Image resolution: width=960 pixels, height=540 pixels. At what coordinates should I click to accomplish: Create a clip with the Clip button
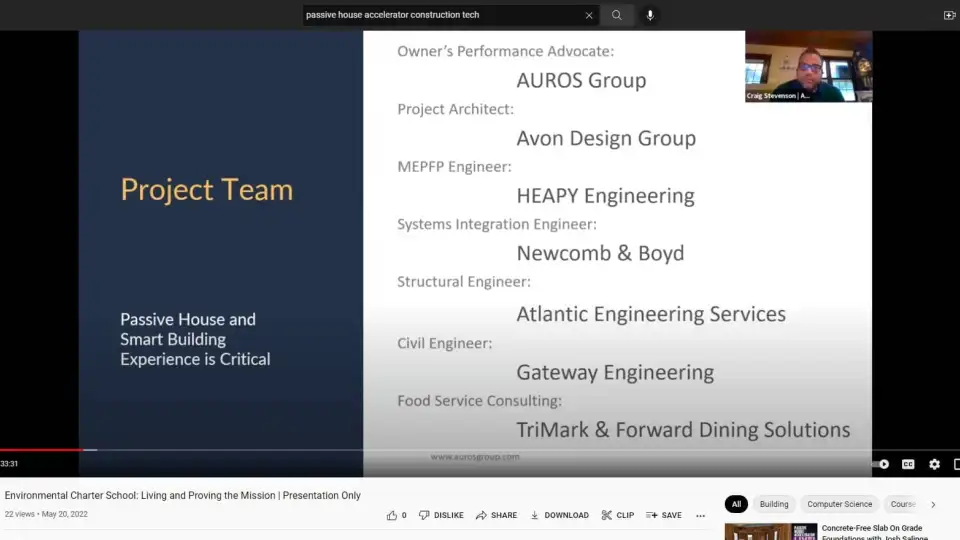pyautogui.click(x=617, y=515)
